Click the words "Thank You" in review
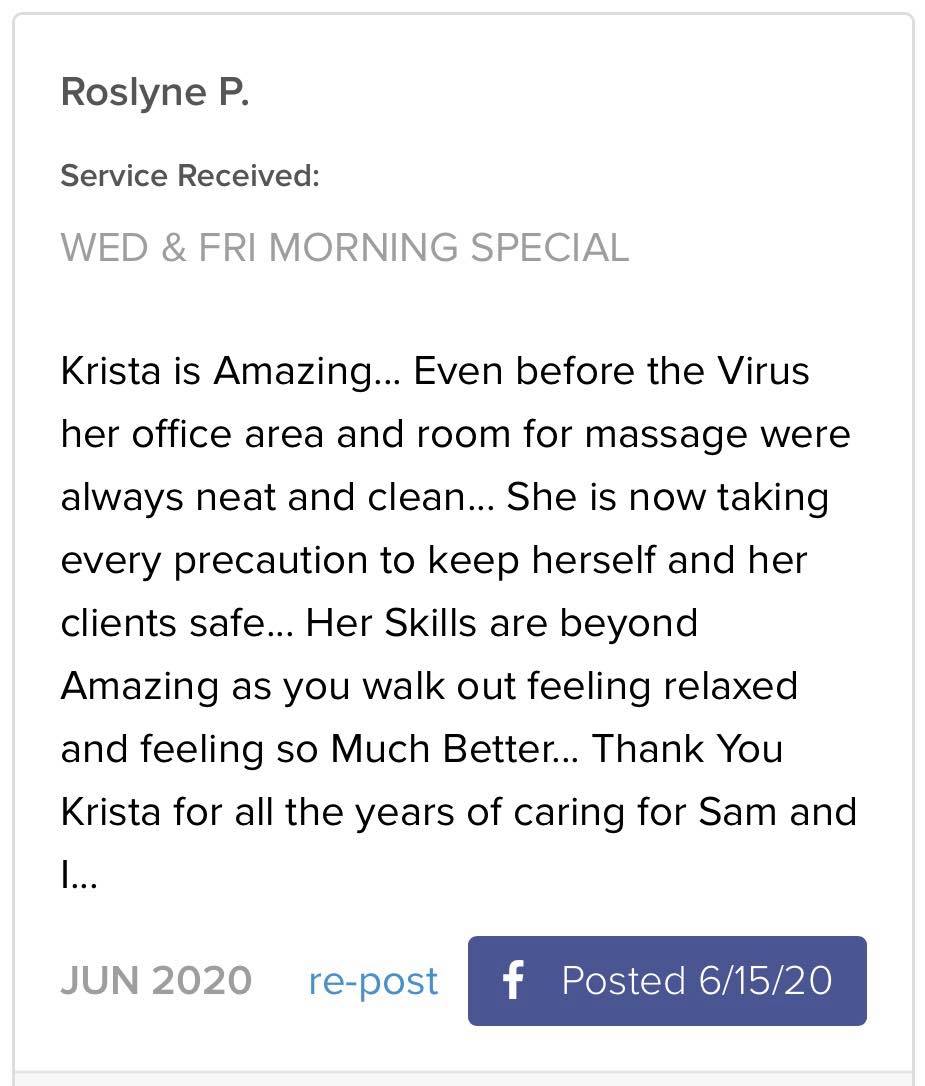Screen dimensions: 925x1086 pos(688,750)
